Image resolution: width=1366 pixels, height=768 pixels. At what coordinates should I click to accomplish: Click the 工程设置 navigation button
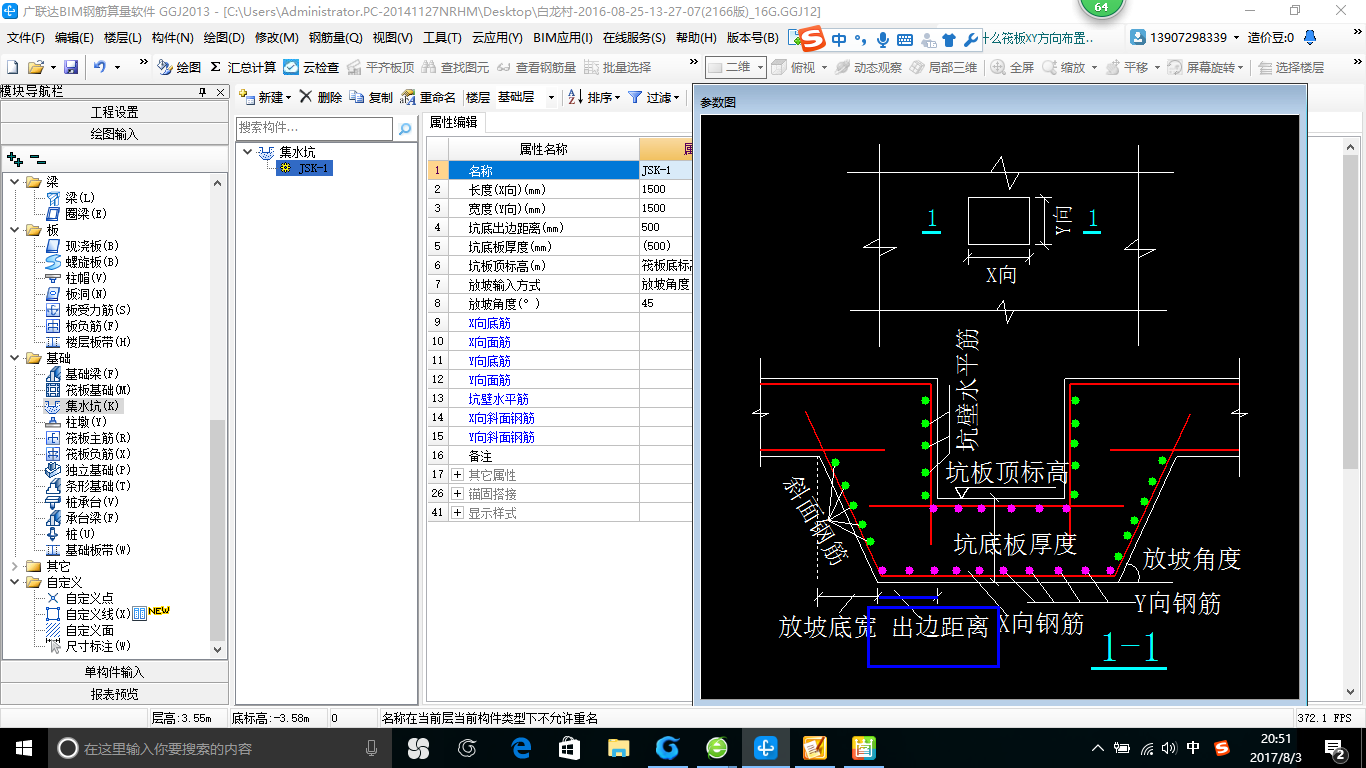[114, 112]
